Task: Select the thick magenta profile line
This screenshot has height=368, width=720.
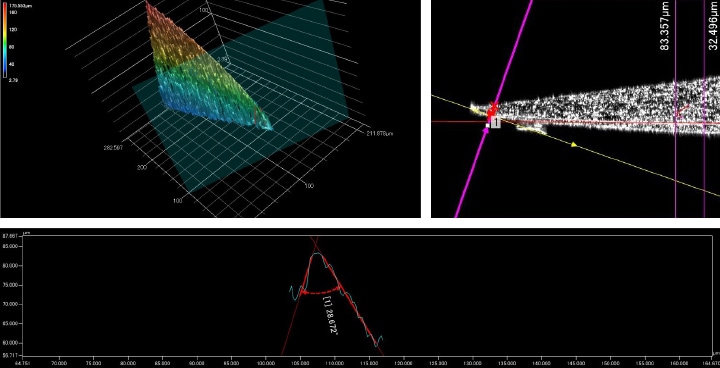Action: pyautogui.click(x=494, y=108)
